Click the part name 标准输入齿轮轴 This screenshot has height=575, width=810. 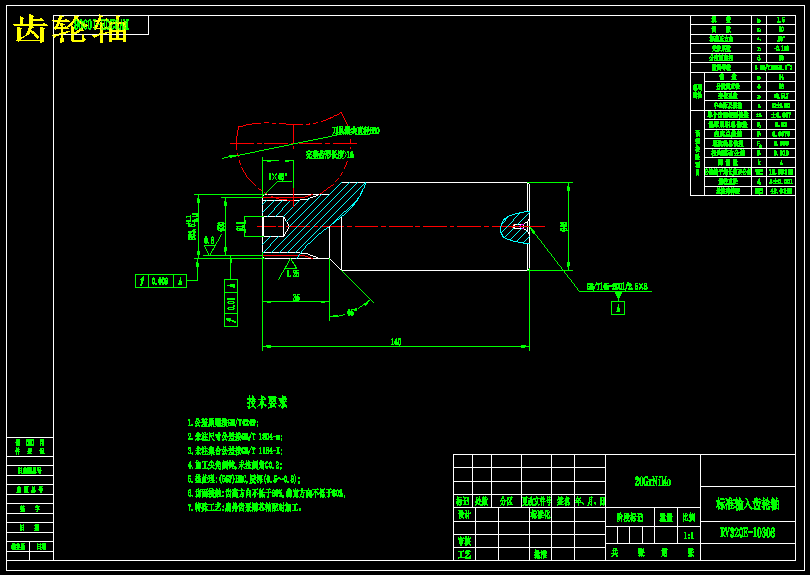click(747, 504)
